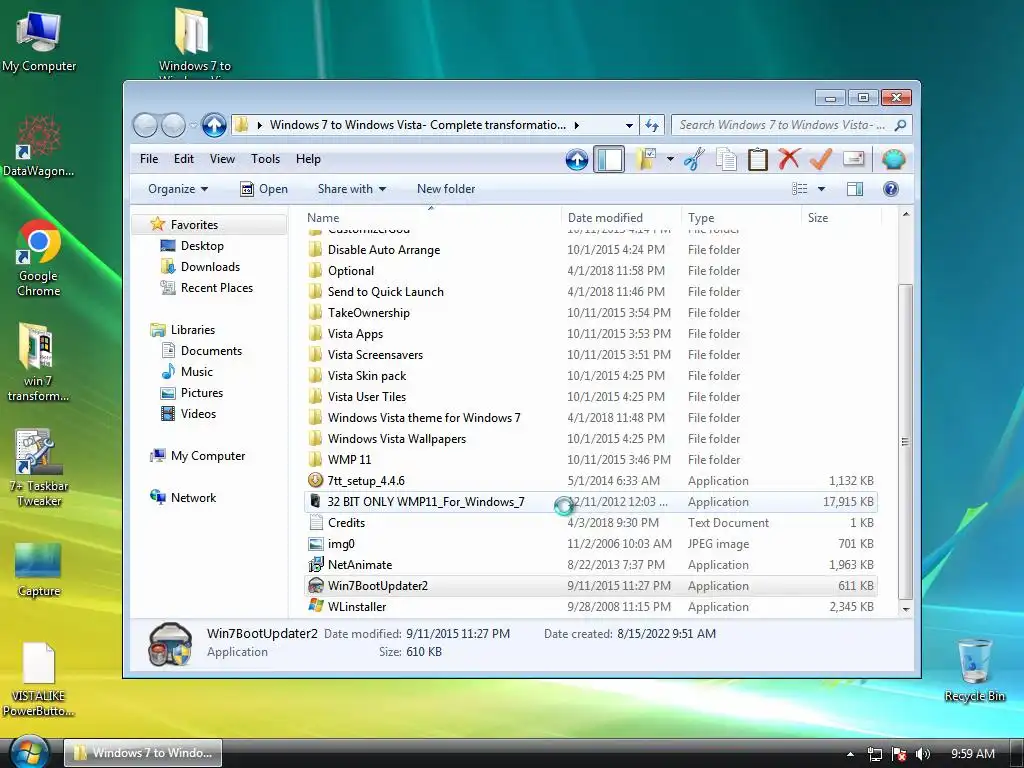1024x768 pixels.
Task: Click the search magnifier icon
Action: pyautogui.click(x=901, y=125)
